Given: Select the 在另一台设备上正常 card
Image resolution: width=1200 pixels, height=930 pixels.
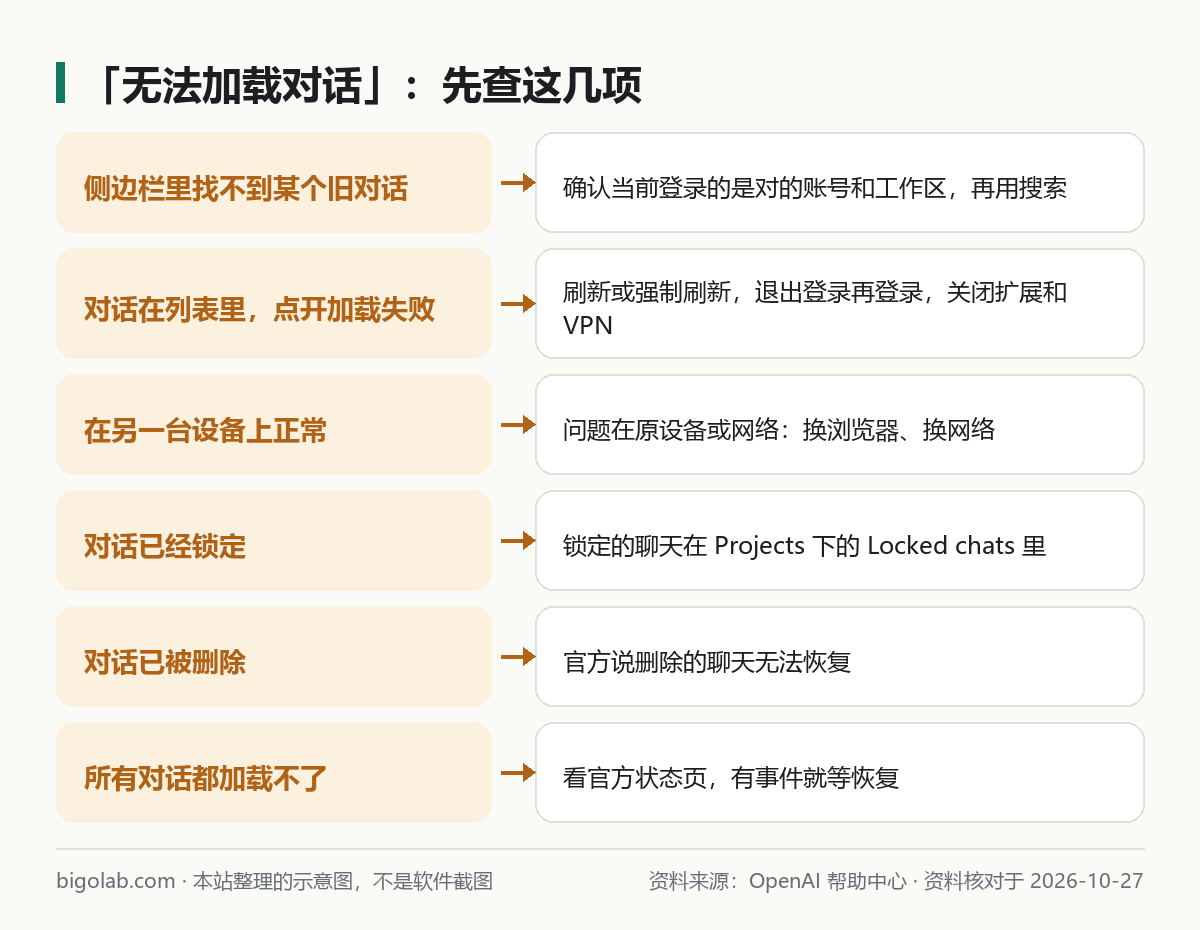Looking at the screenshot, I should point(274,425).
